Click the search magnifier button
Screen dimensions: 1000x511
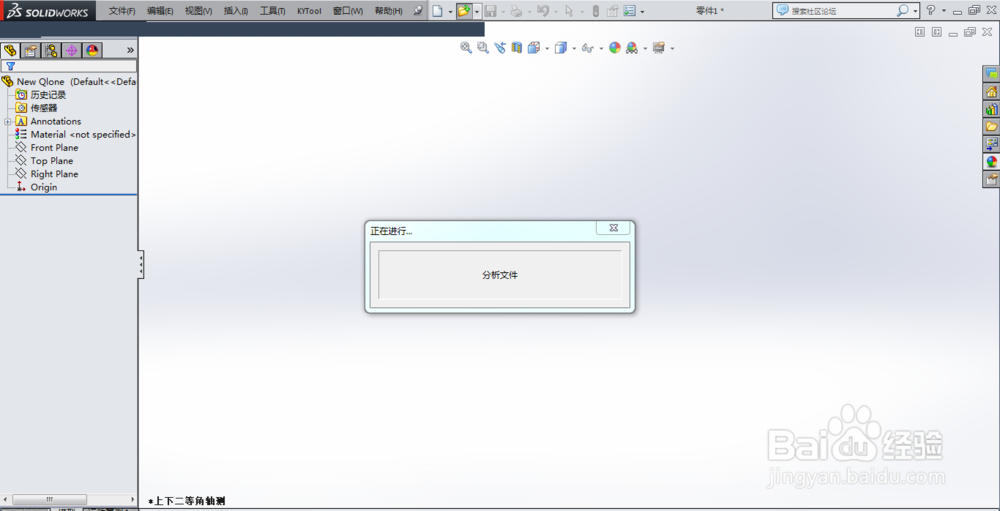point(902,11)
